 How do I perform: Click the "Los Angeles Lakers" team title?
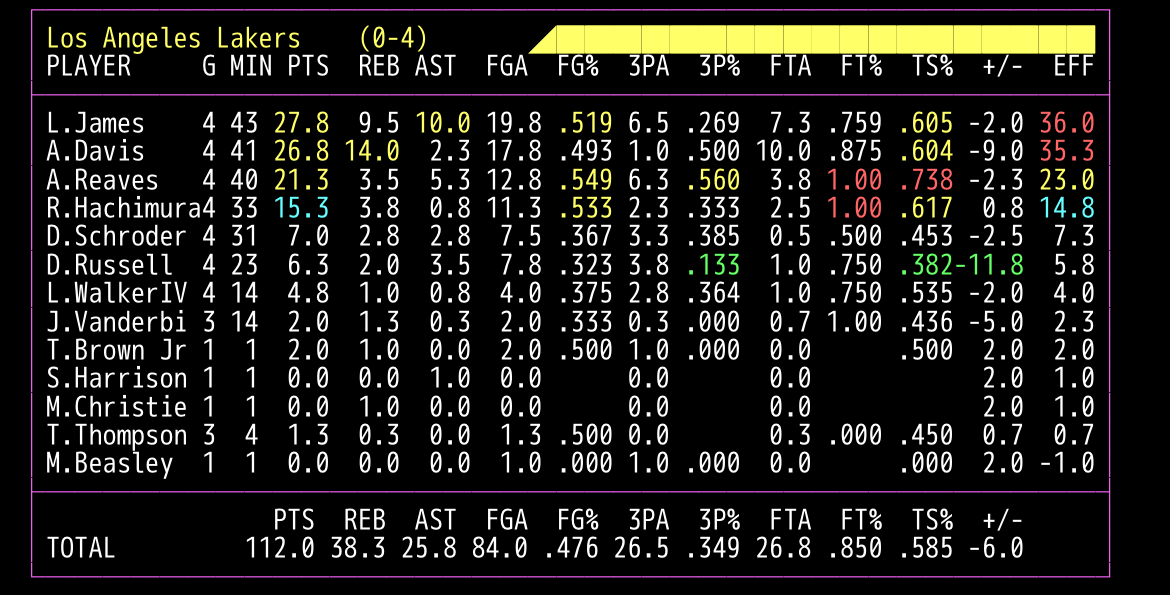coord(173,38)
